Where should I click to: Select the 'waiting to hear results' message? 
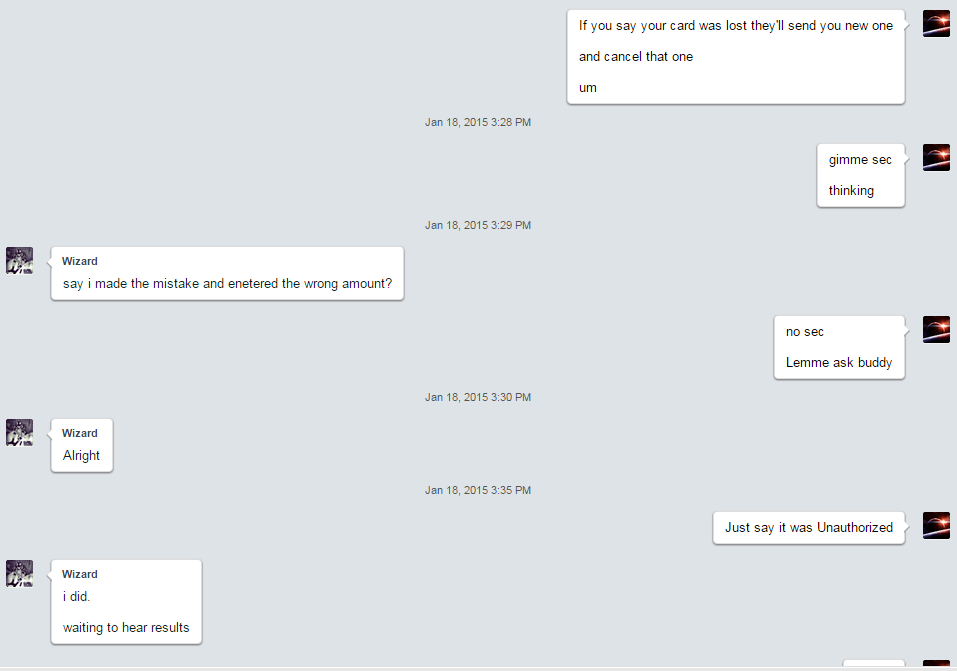[x=126, y=628]
